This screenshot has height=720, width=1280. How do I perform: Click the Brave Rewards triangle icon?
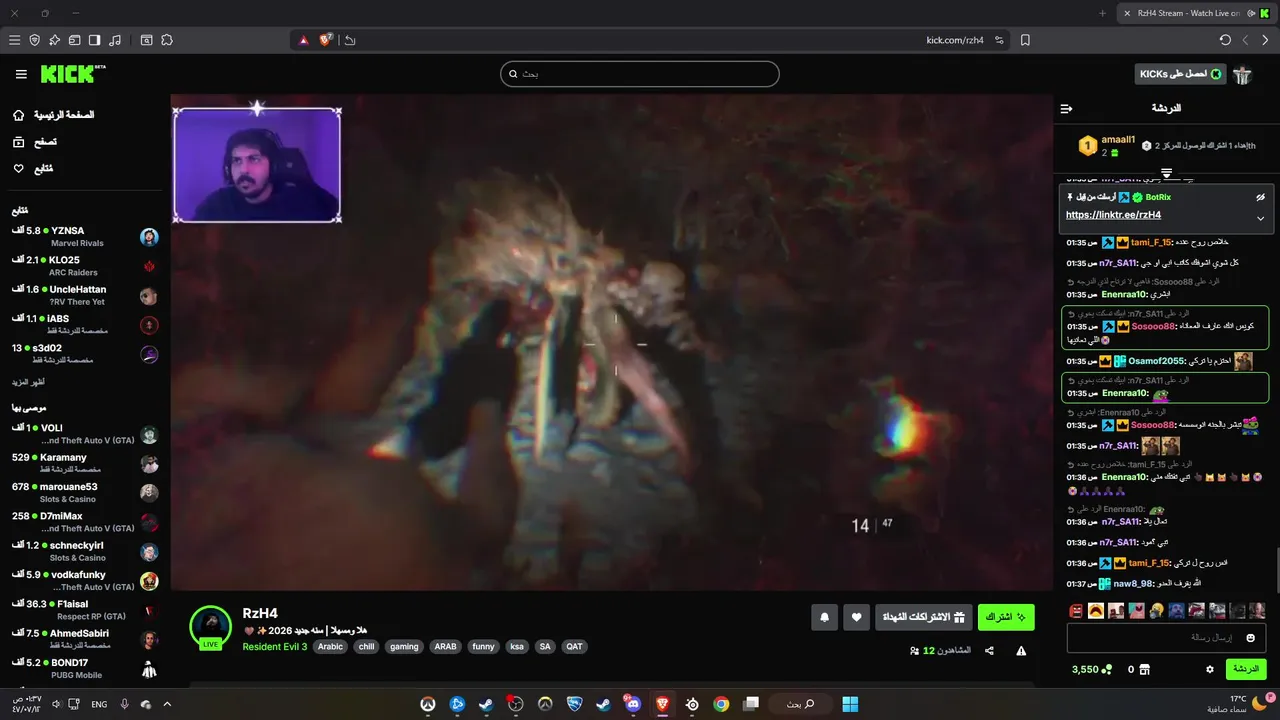tap(304, 40)
